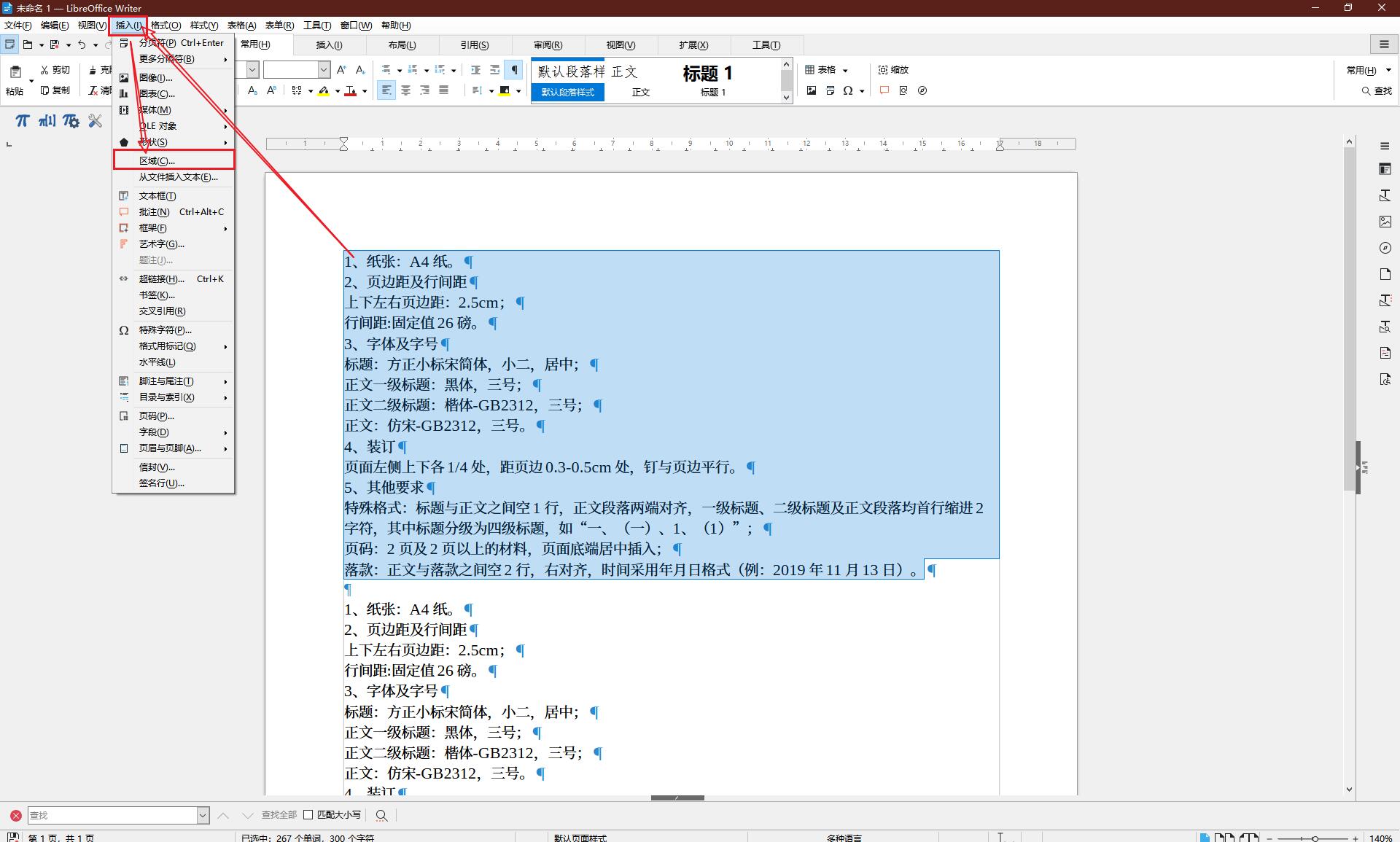Image resolution: width=1400 pixels, height=842 pixels.
Task: Click the increase font size icon
Action: pyautogui.click(x=341, y=70)
